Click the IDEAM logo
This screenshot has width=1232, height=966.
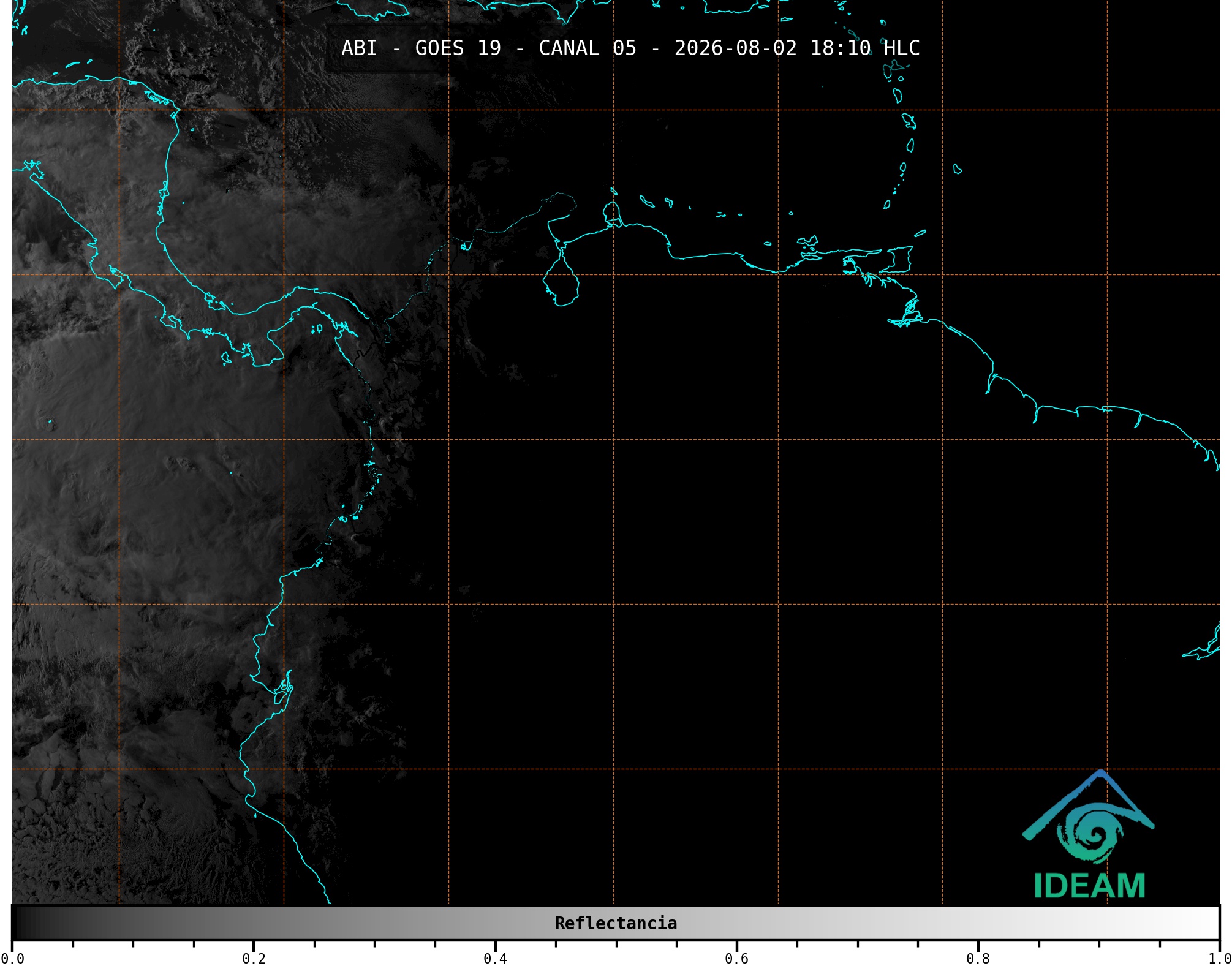1089,834
